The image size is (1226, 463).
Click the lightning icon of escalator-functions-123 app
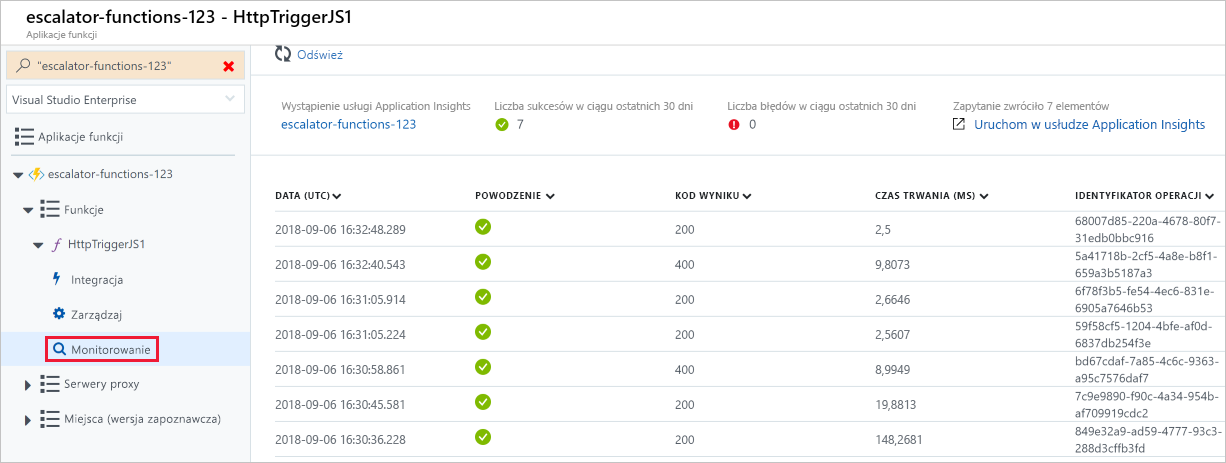[37, 174]
